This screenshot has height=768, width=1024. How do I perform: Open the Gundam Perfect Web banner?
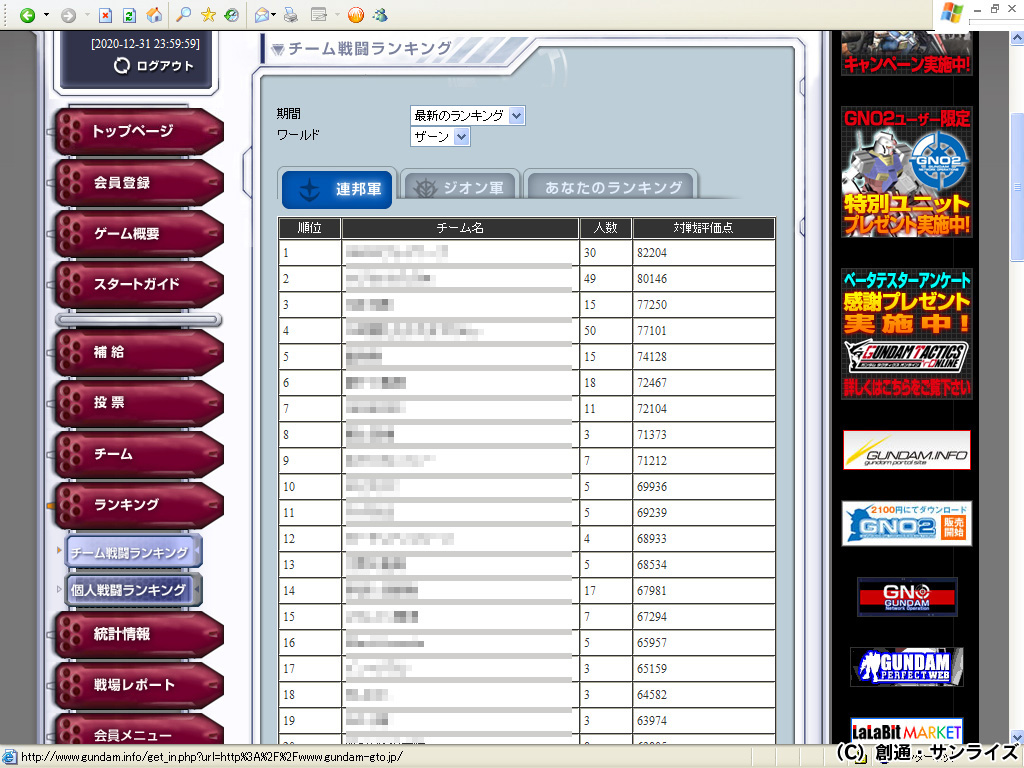coord(907,667)
